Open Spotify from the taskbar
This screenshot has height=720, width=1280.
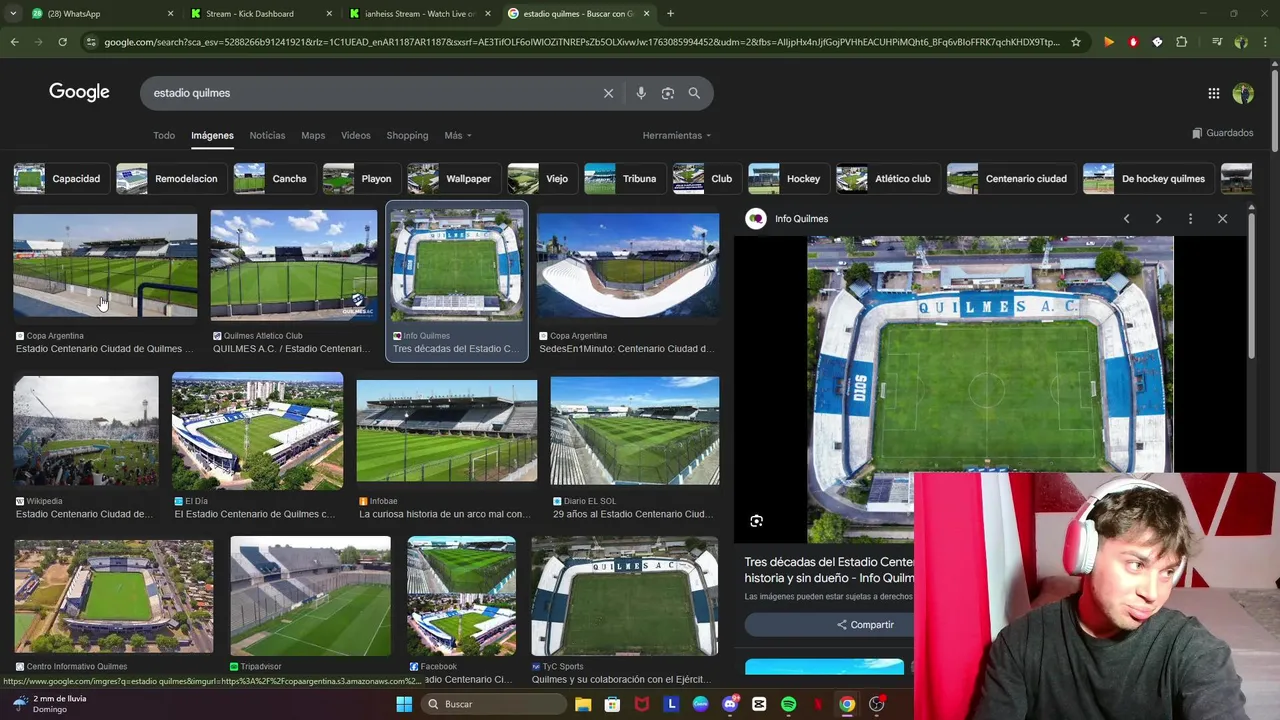coord(788,704)
